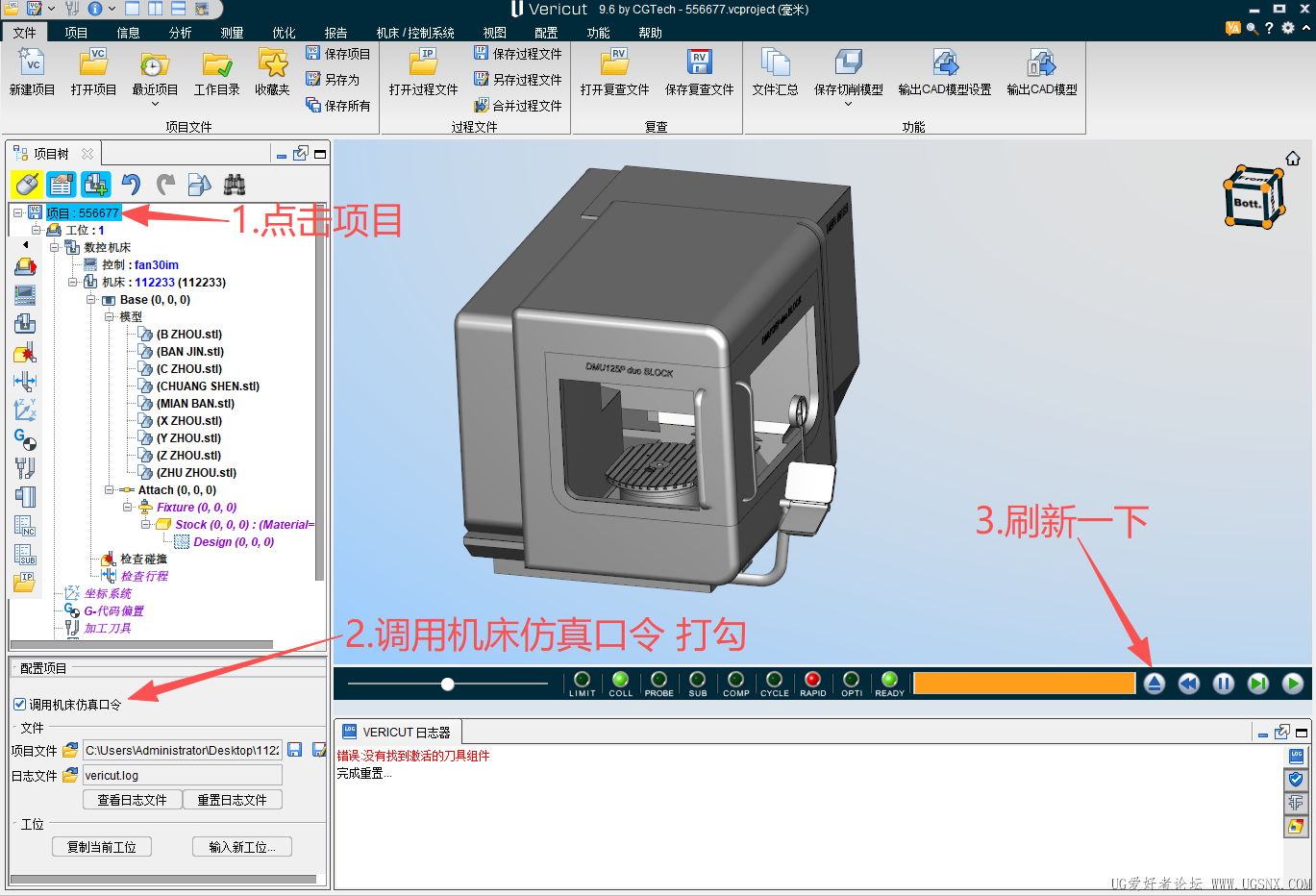The width and height of the screenshot is (1316, 896).
Task: Click the NC program icon in side strip
Action: tap(25, 526)
